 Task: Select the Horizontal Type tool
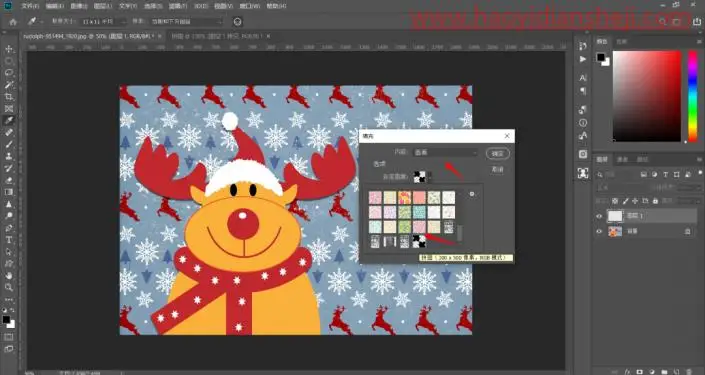pos(9,240)
